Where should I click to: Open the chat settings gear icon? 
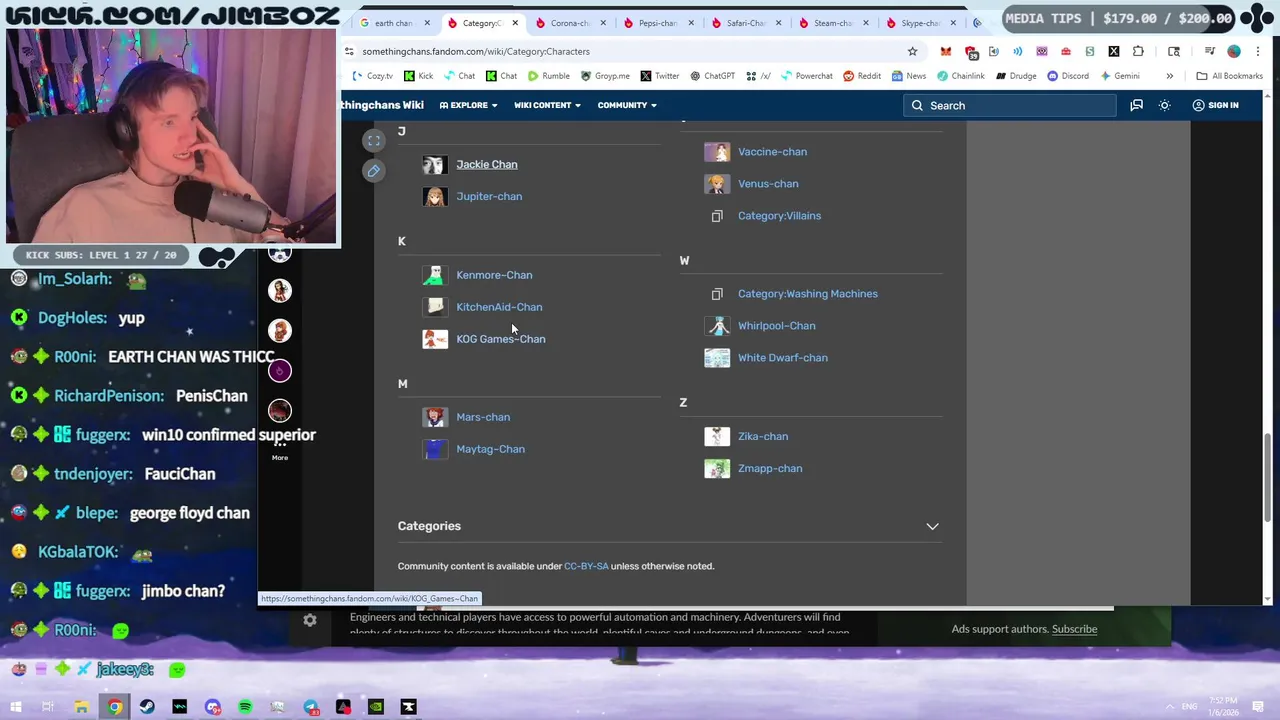point(310,621)
